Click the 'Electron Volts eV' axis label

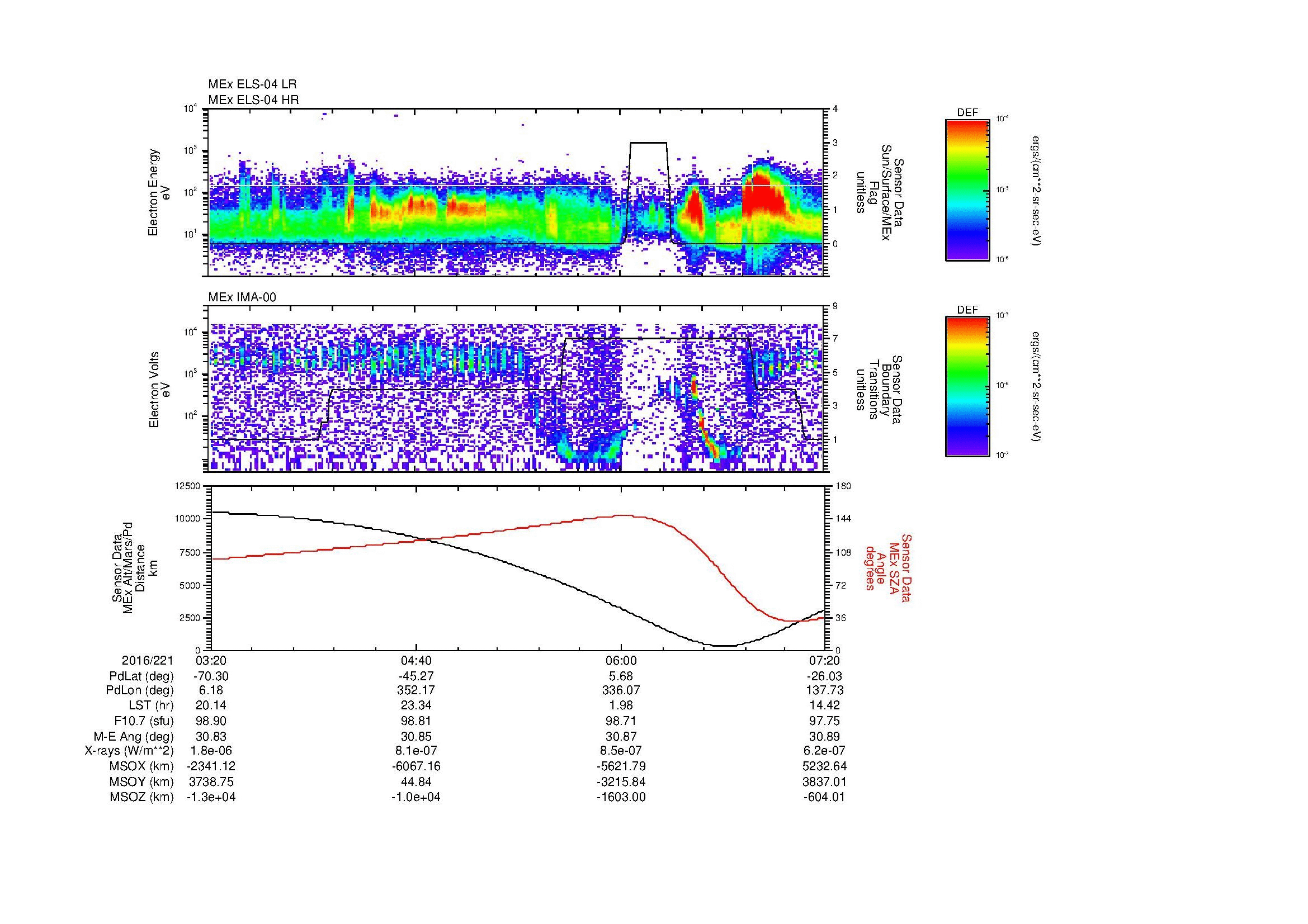[159, 390]
